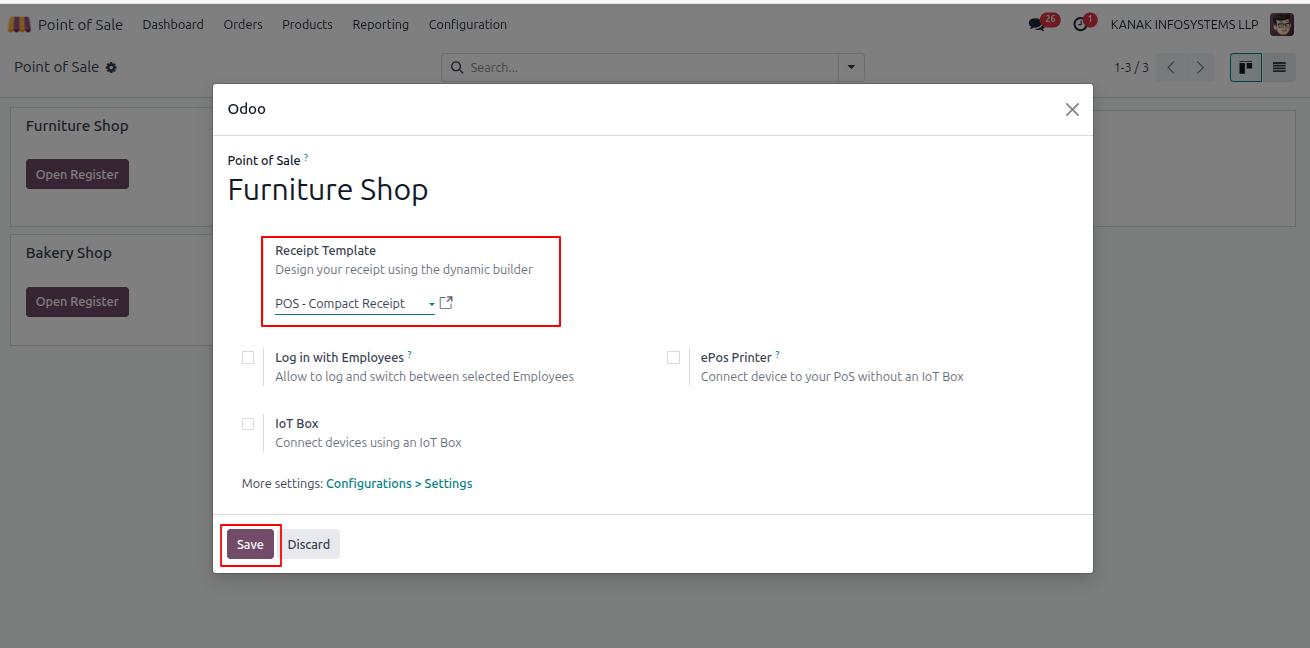The height and width of the screenshot is (648, 1310).
Task: Click the gear icon beside Point of Sale
Action: coord(111,67)
